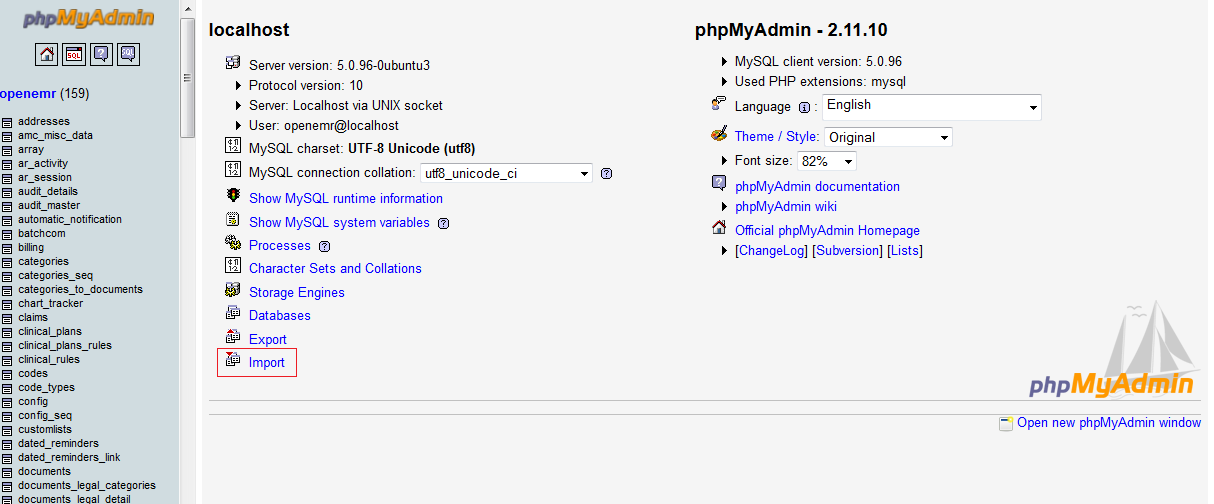Open the automatic_notification table
The image size is (1214, 504).
tap(70, 219)
